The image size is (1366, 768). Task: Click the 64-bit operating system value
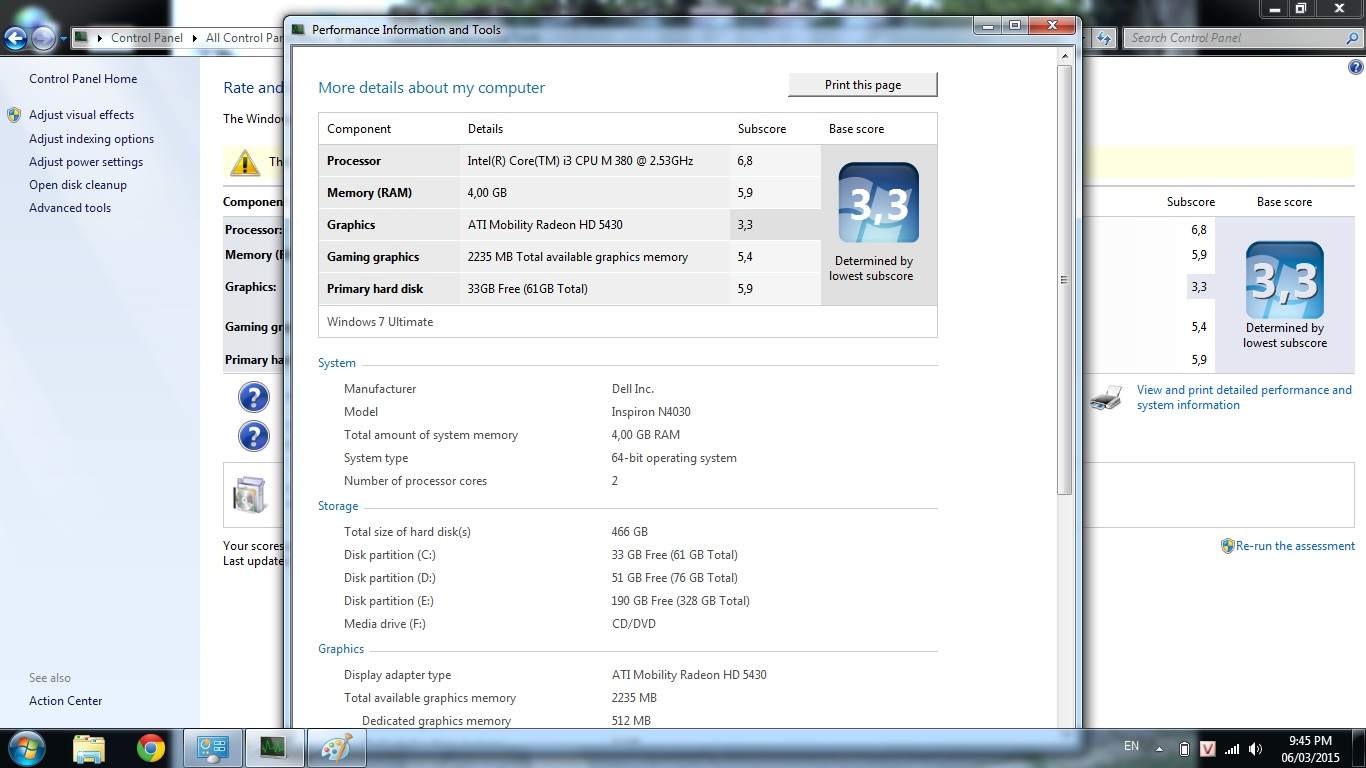[x=674, y=458]
